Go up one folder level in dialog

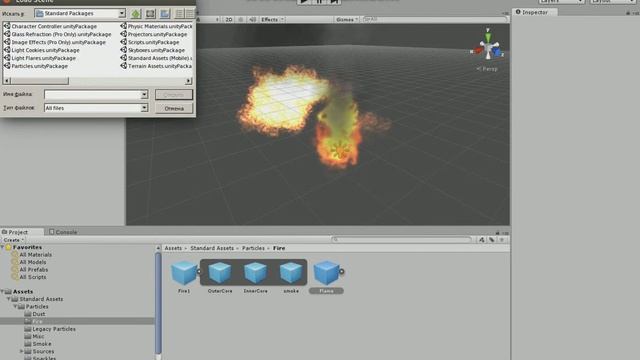(x=136, y=13)
